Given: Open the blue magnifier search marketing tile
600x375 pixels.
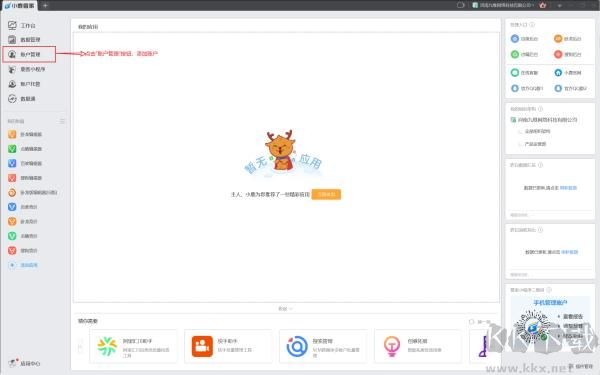Looking at the screenshot, I should 323,346.
